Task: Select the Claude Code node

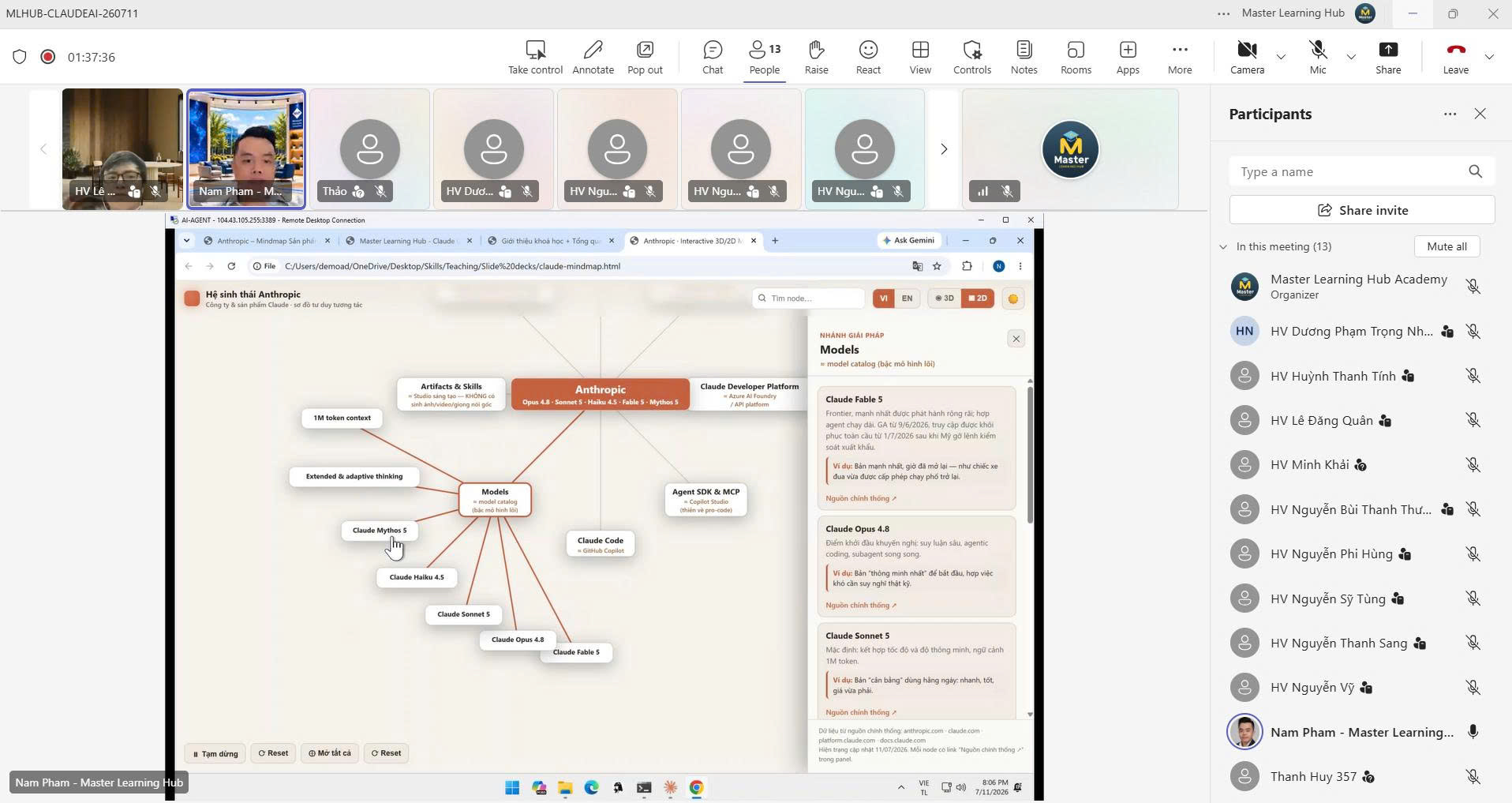Action: pyautogui.click(x=601, y=544)
